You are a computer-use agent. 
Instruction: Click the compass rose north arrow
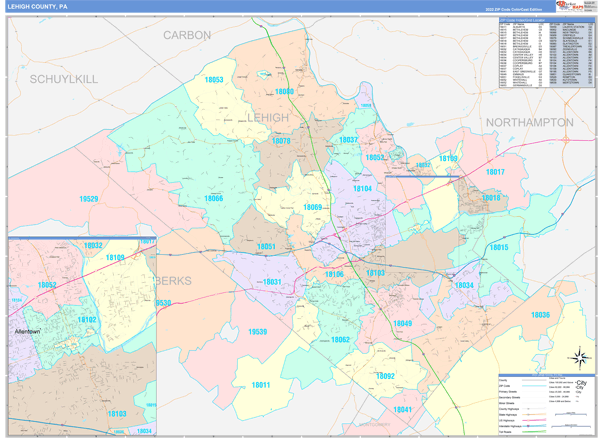pyautogui.click(x=579, y=357)
